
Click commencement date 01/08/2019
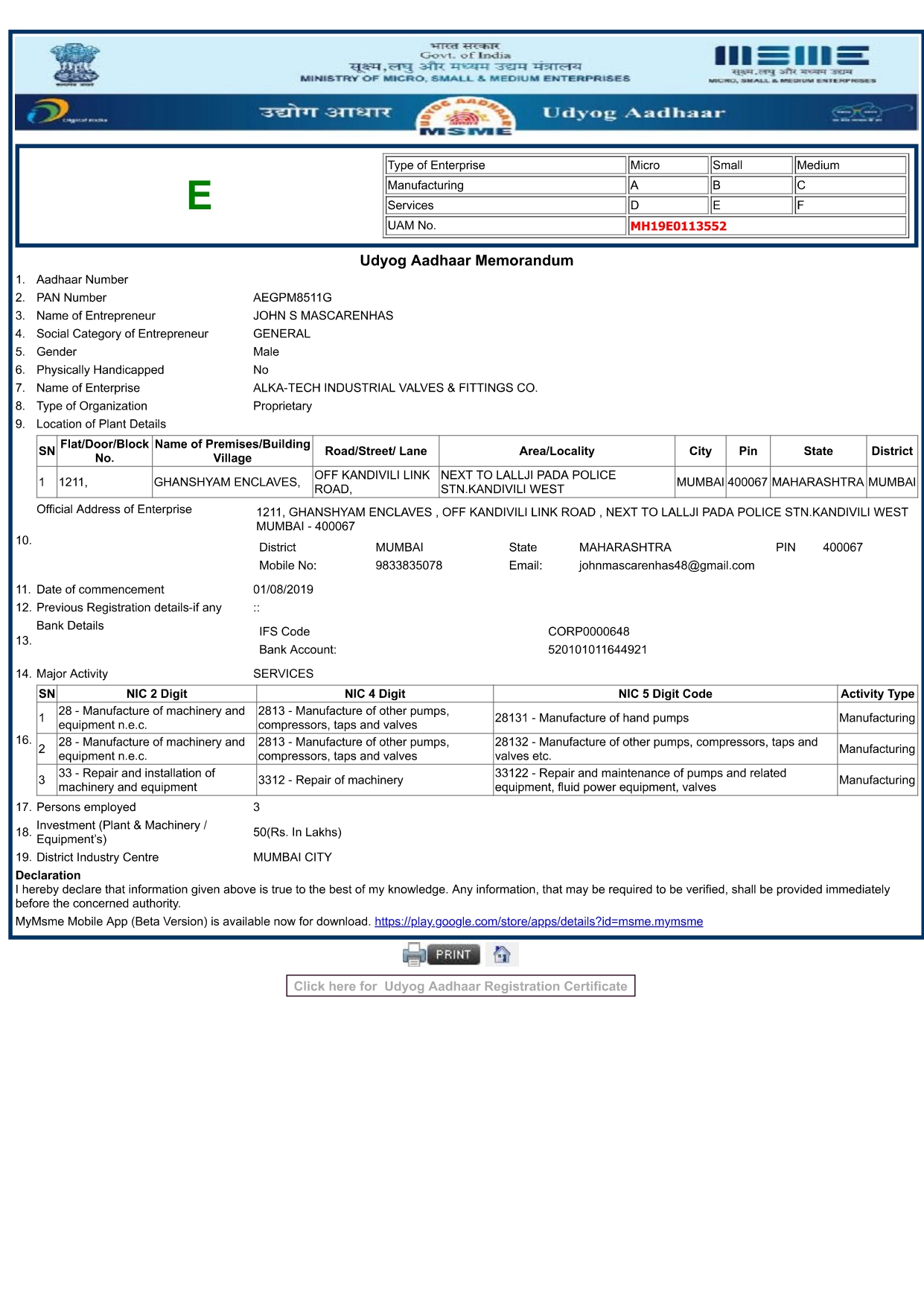click(x=283, y=589)
